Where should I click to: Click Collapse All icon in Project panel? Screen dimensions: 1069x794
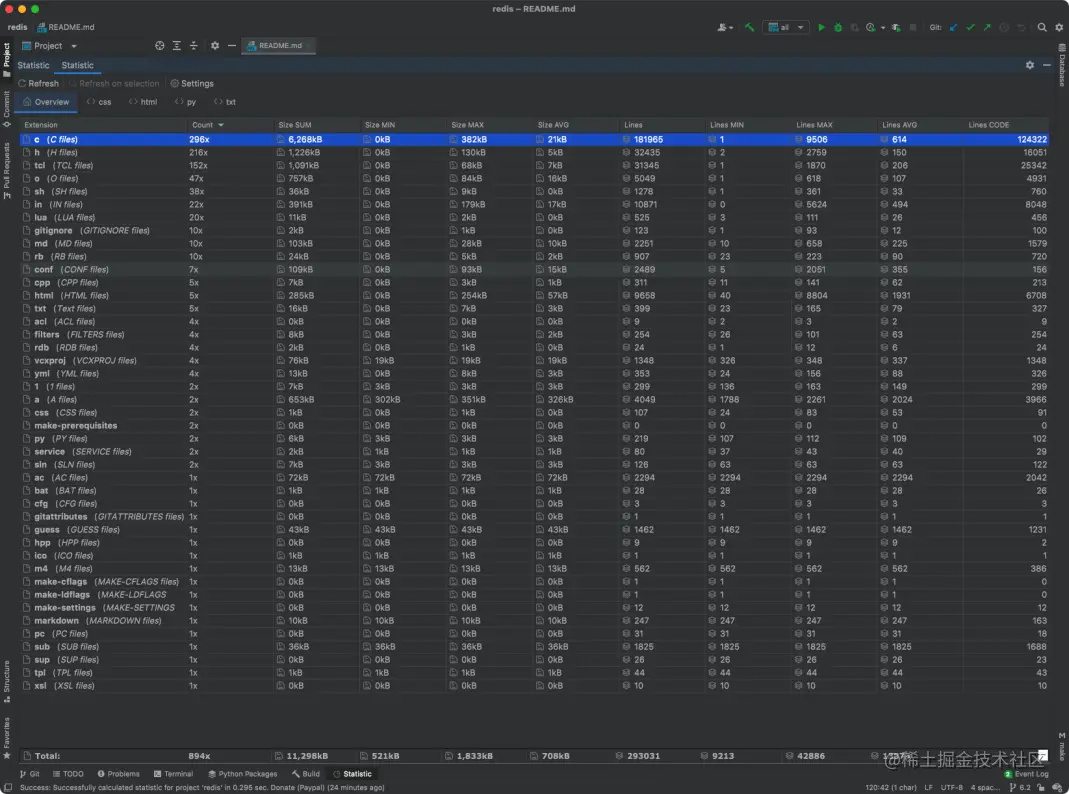coord(194,46)
